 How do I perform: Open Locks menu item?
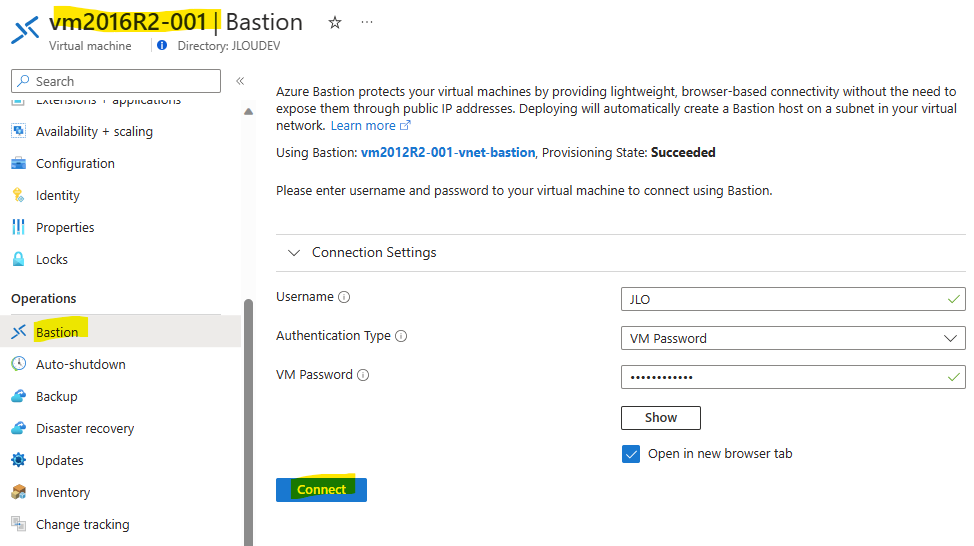pyautogui.click(x=52, y=259)
